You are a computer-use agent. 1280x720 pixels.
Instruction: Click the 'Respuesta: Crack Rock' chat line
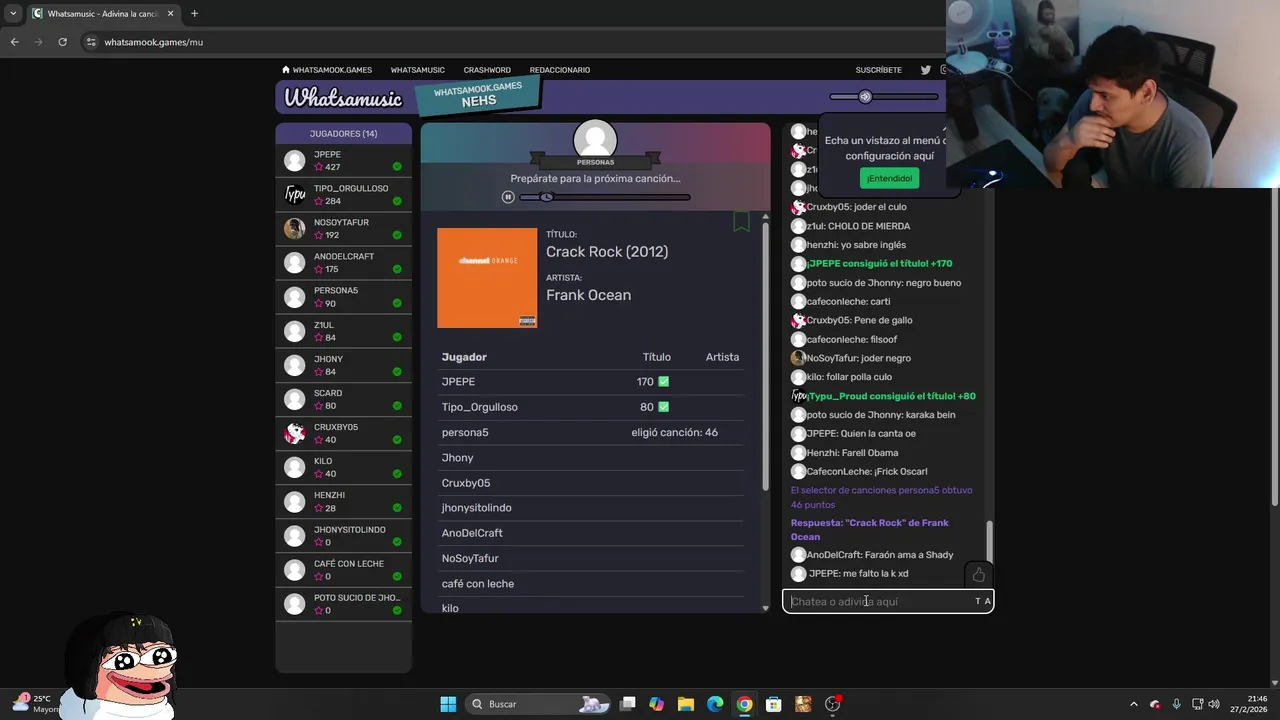(869, 530)
